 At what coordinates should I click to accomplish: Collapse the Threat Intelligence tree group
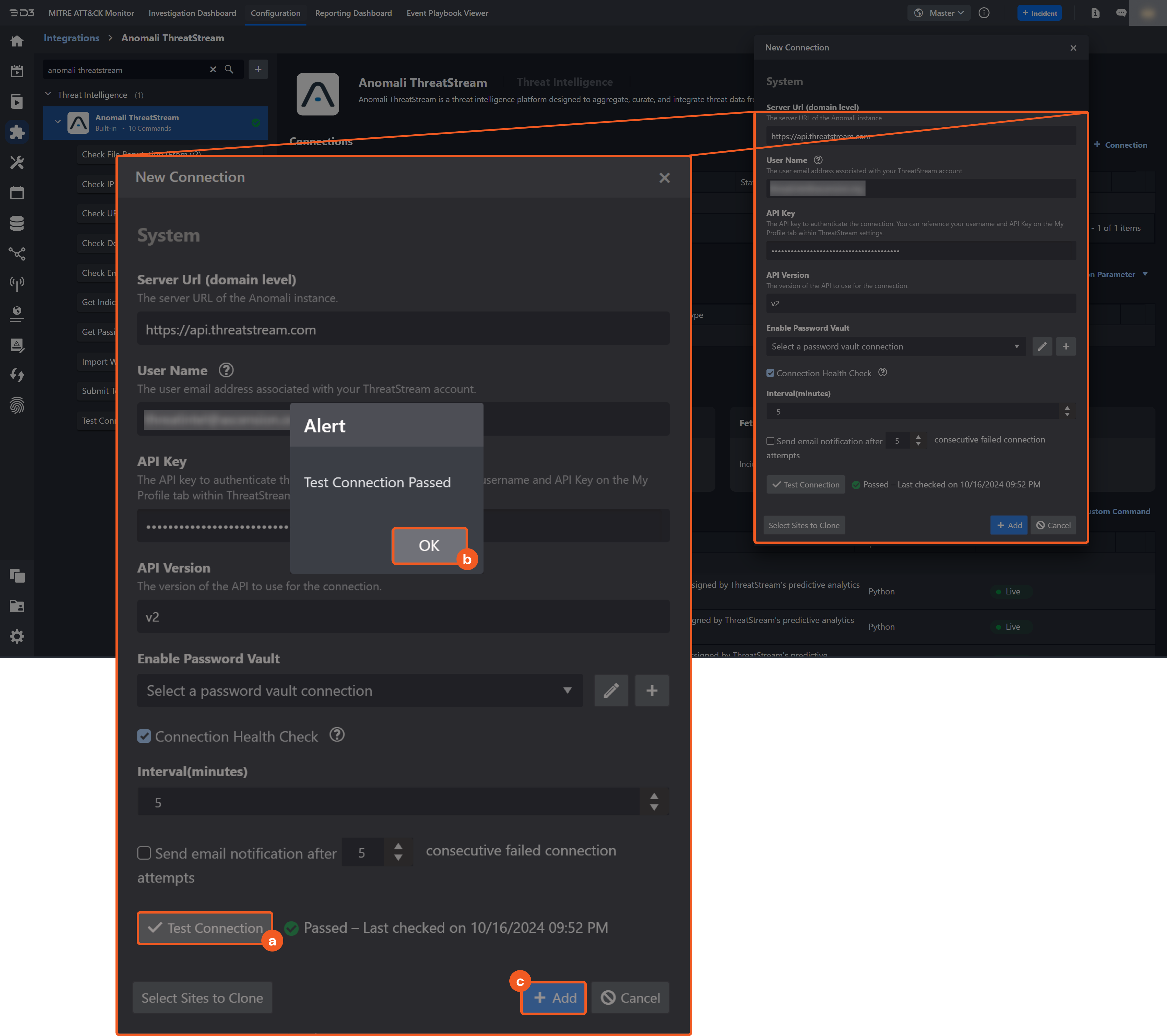pyautogui.click(x=48, y=94)
